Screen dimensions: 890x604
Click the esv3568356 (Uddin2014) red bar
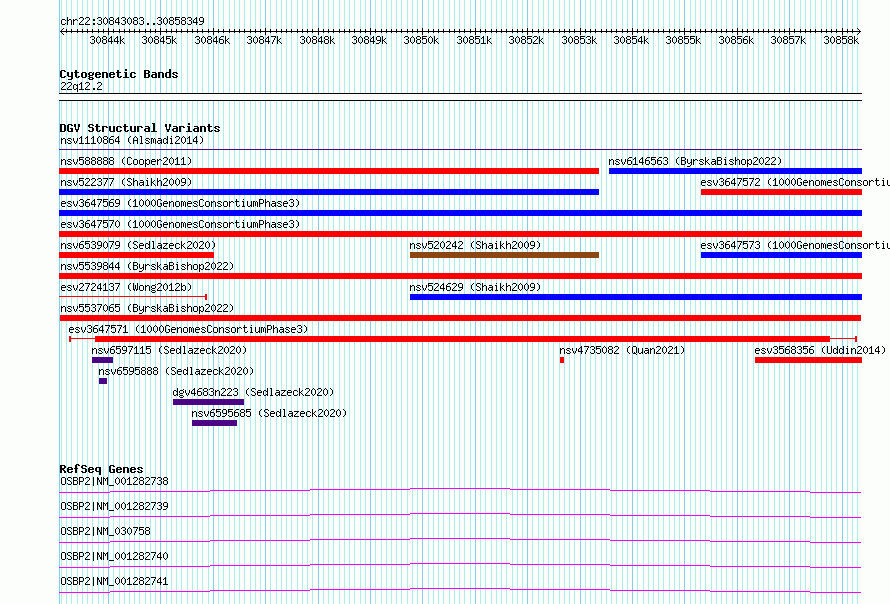point(808,360)
